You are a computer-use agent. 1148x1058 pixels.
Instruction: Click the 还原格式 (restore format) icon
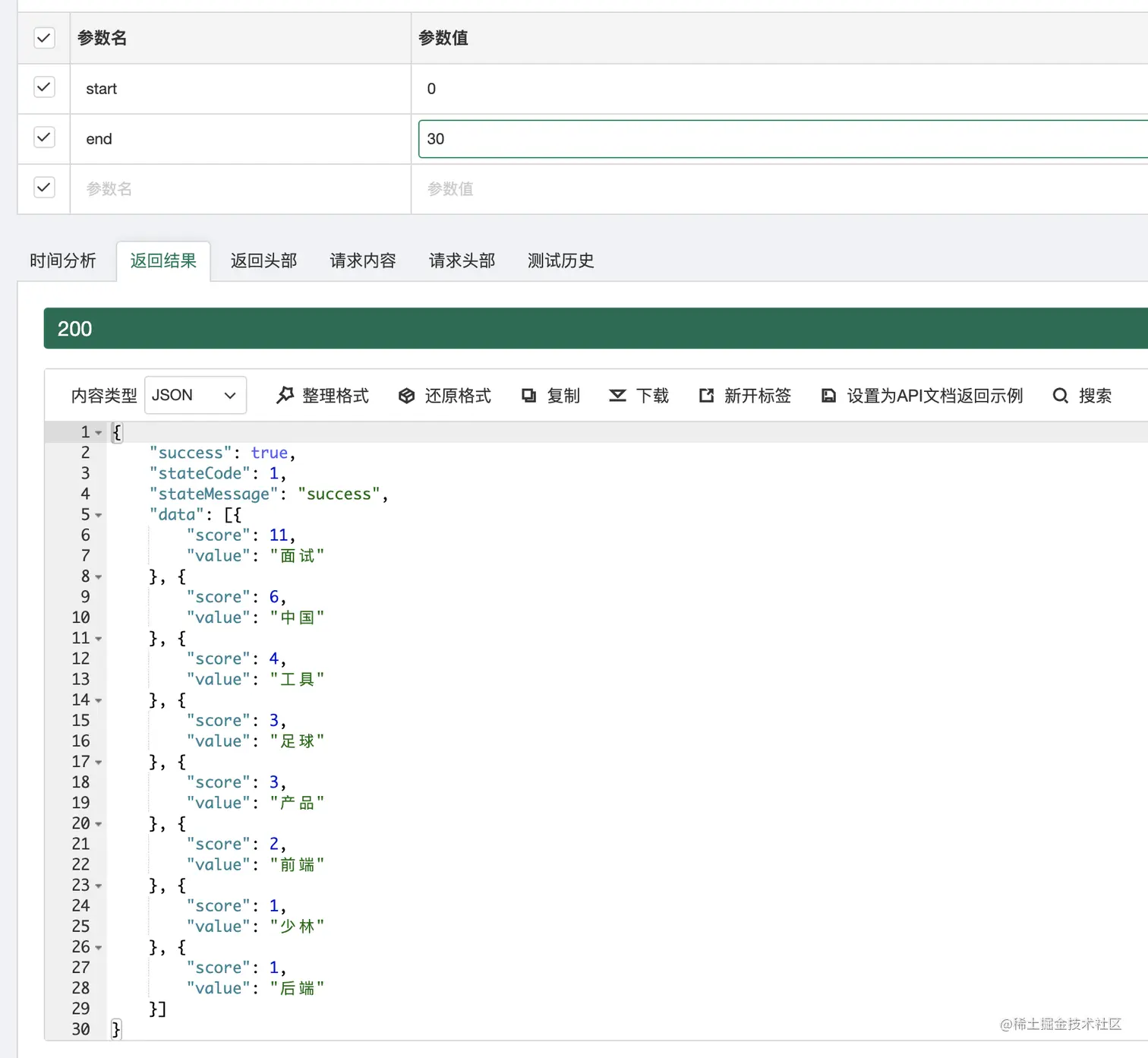pos(408,395)
